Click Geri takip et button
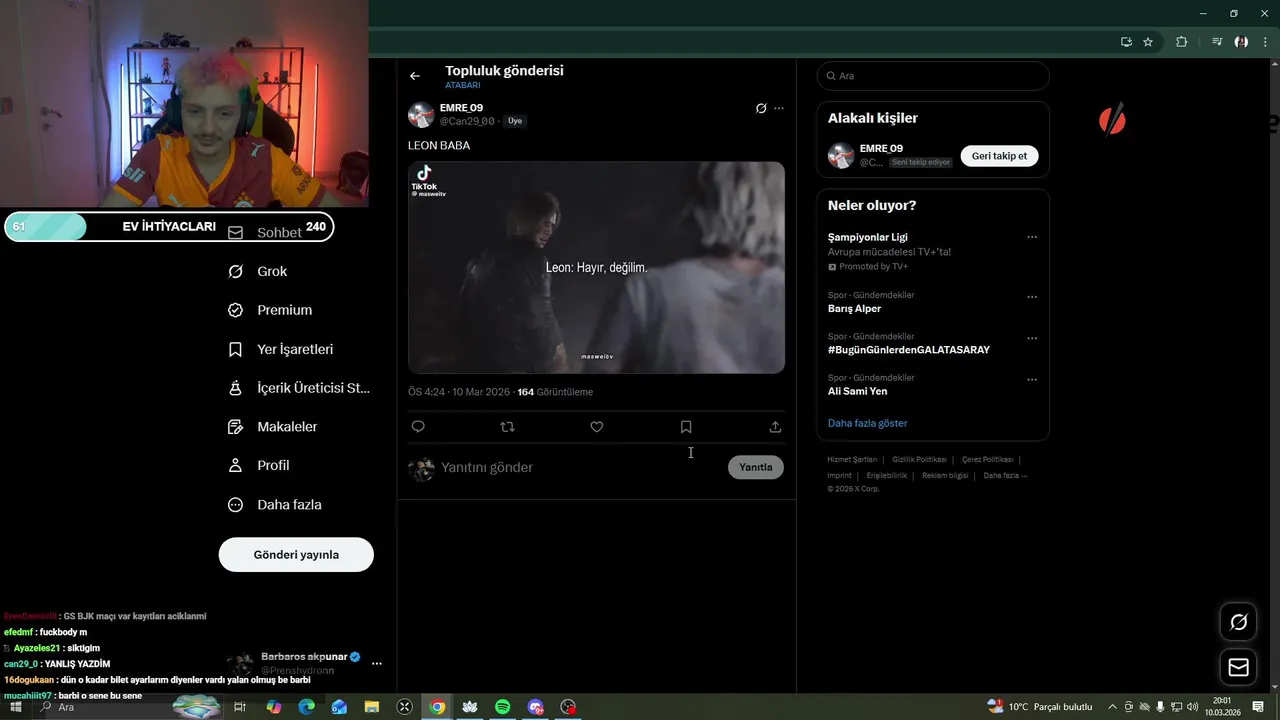This screenshot has width=1280, height=720. [x=1000, y=156]
